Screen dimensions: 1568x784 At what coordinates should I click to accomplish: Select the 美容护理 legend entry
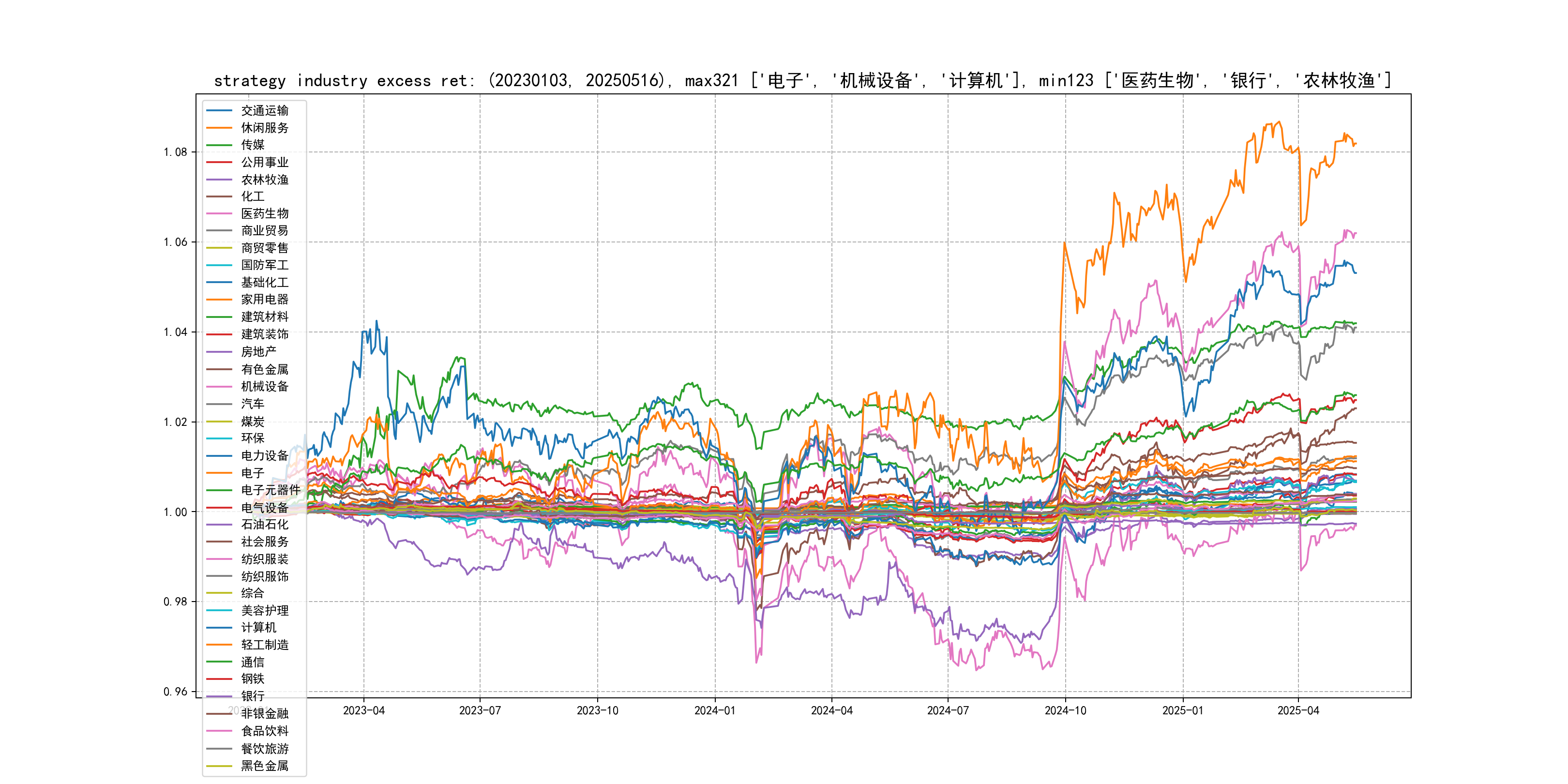click(264, 611)
